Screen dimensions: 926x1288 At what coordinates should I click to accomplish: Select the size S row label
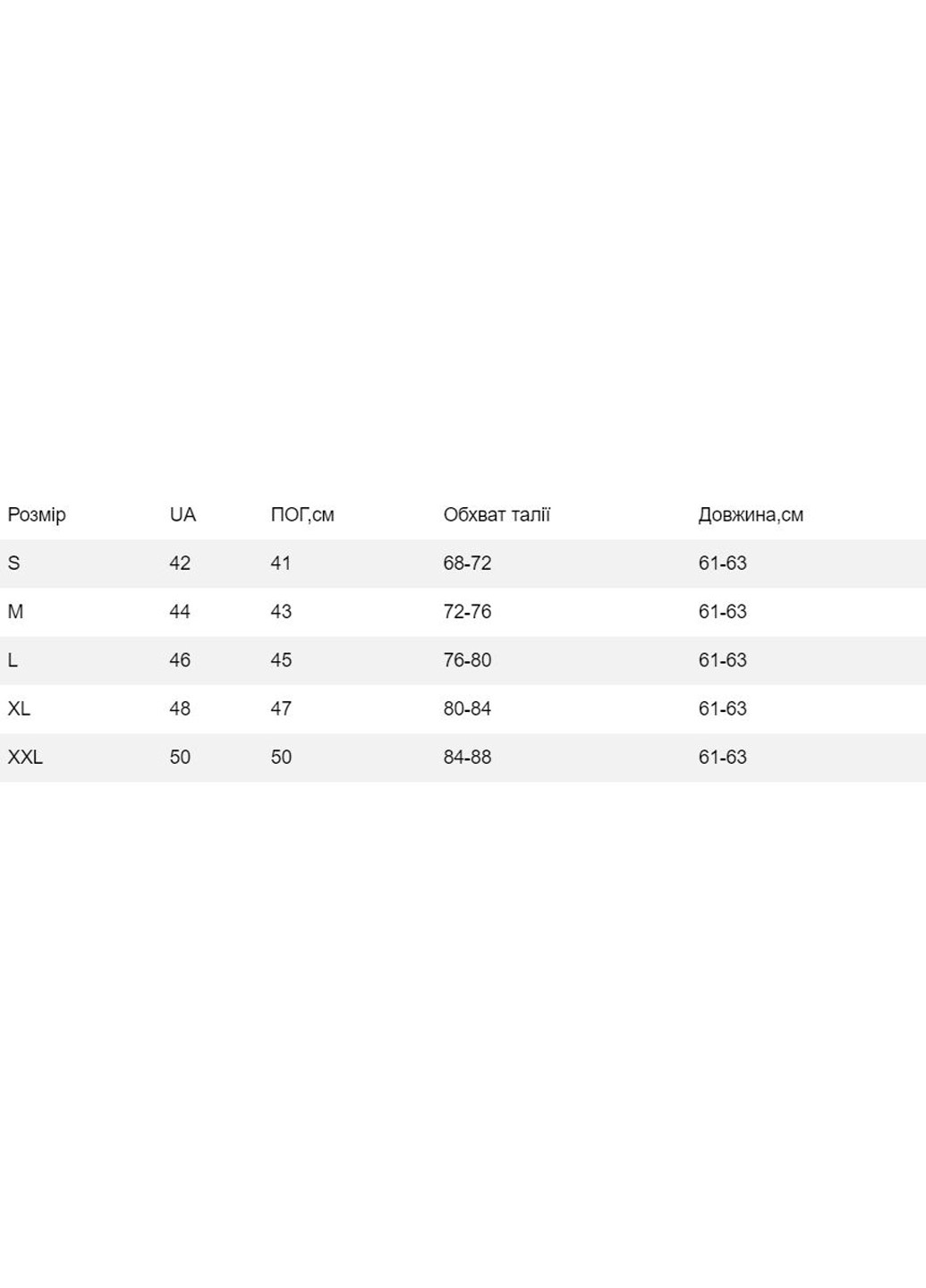13,563
